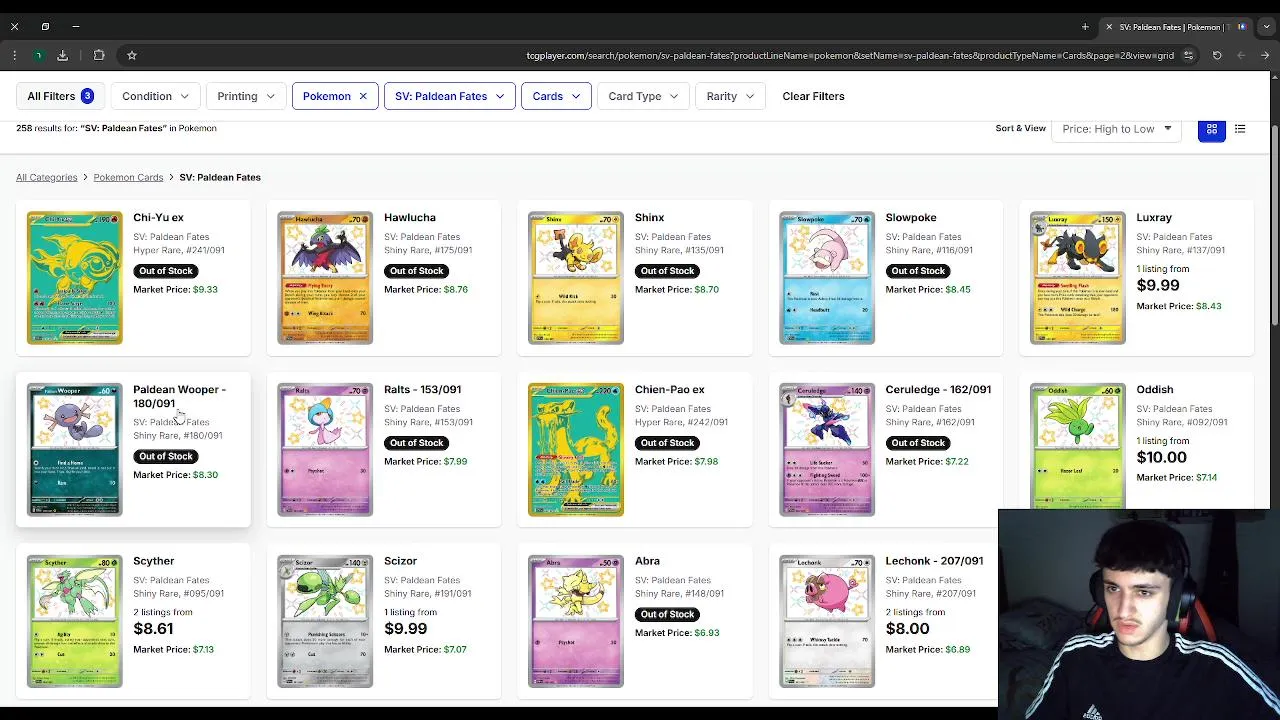
Task: Click Scizor's $9.99 listing price
Action: click(x=406, y=629)
